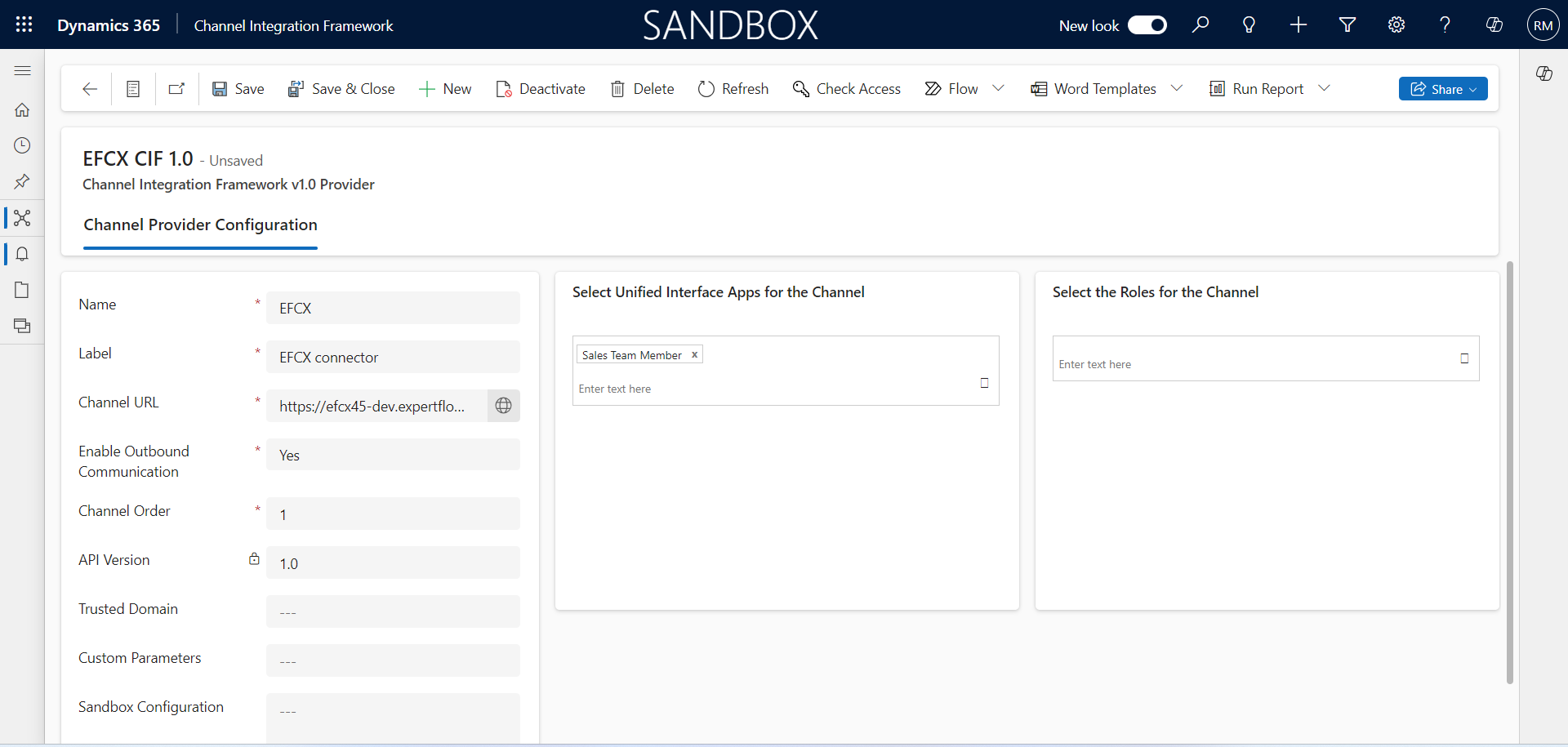
Task: Open the settings gear icon
Action: coord(1396,24)
